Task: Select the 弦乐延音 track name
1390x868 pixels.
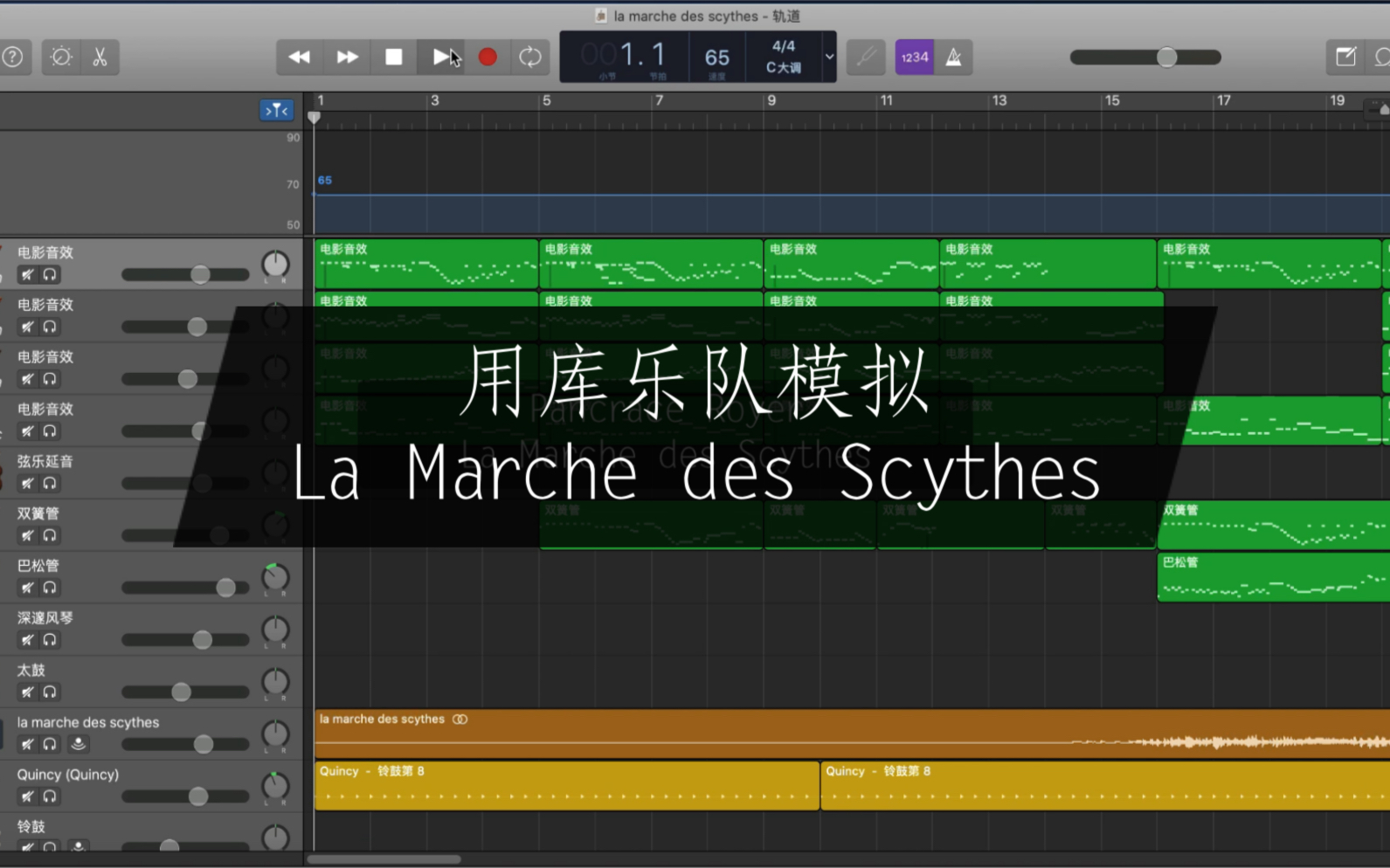Action: (x=45, y=461)
